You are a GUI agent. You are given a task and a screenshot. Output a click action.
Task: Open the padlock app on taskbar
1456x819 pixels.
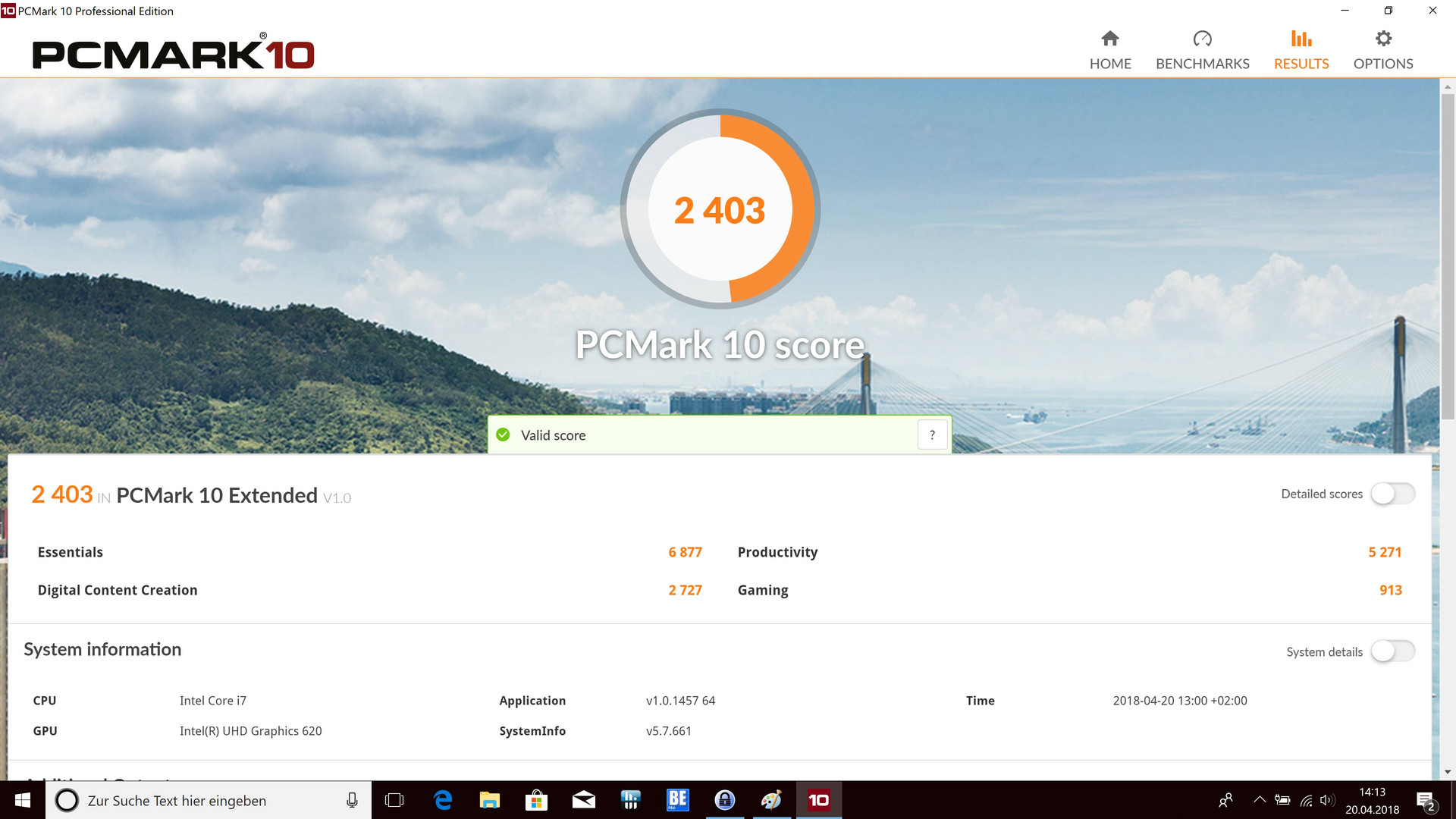pyautogui.click(x=725, y=800)
